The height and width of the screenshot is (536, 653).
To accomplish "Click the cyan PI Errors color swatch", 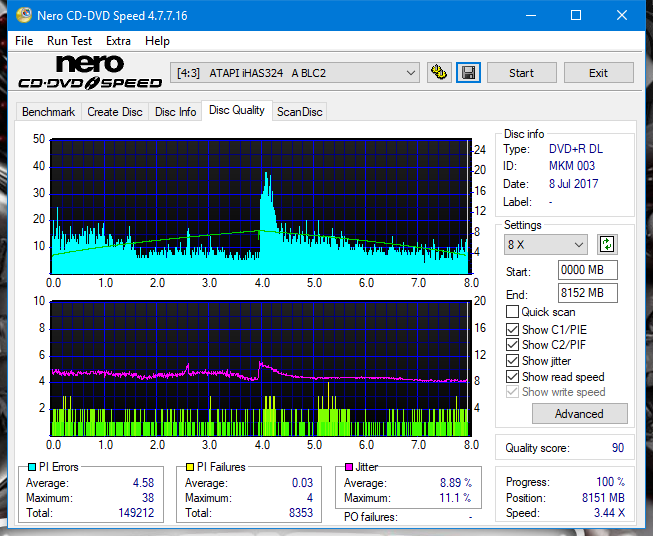I will coord(31,467).
